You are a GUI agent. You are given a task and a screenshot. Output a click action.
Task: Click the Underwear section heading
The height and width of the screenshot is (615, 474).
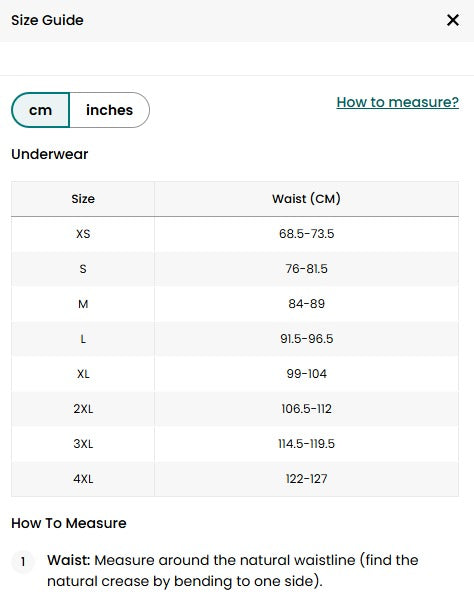(x=49, y=154)
